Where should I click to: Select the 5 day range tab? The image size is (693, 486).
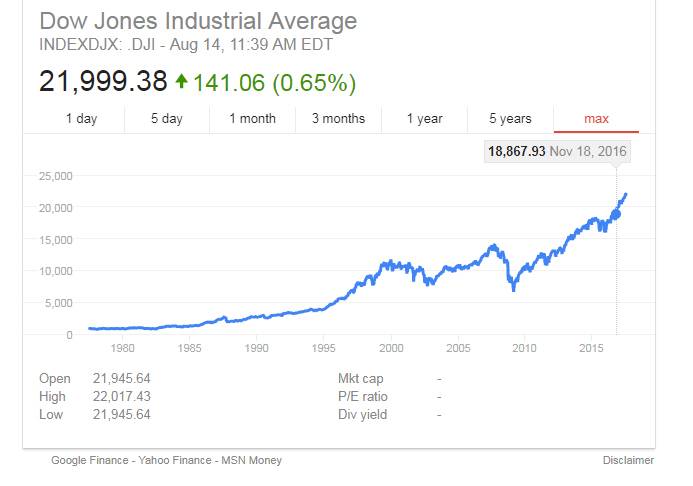point(167,118)
